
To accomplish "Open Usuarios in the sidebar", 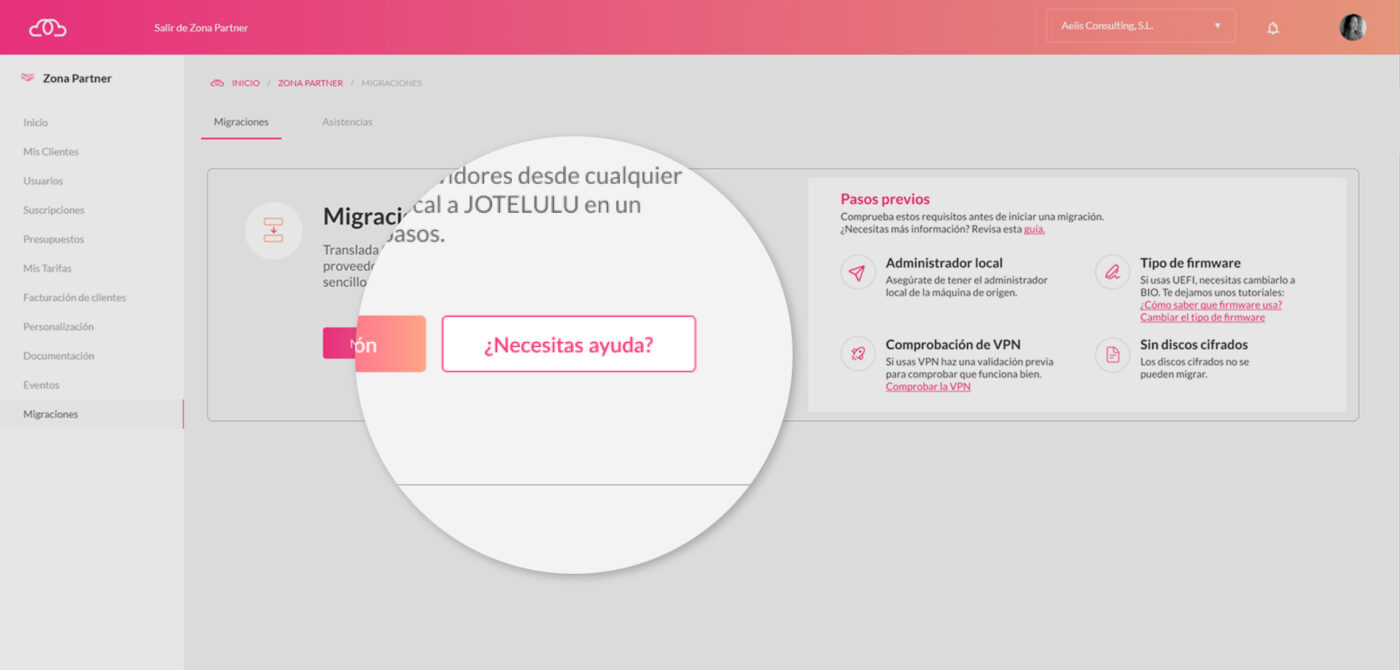I will (43, 181).
